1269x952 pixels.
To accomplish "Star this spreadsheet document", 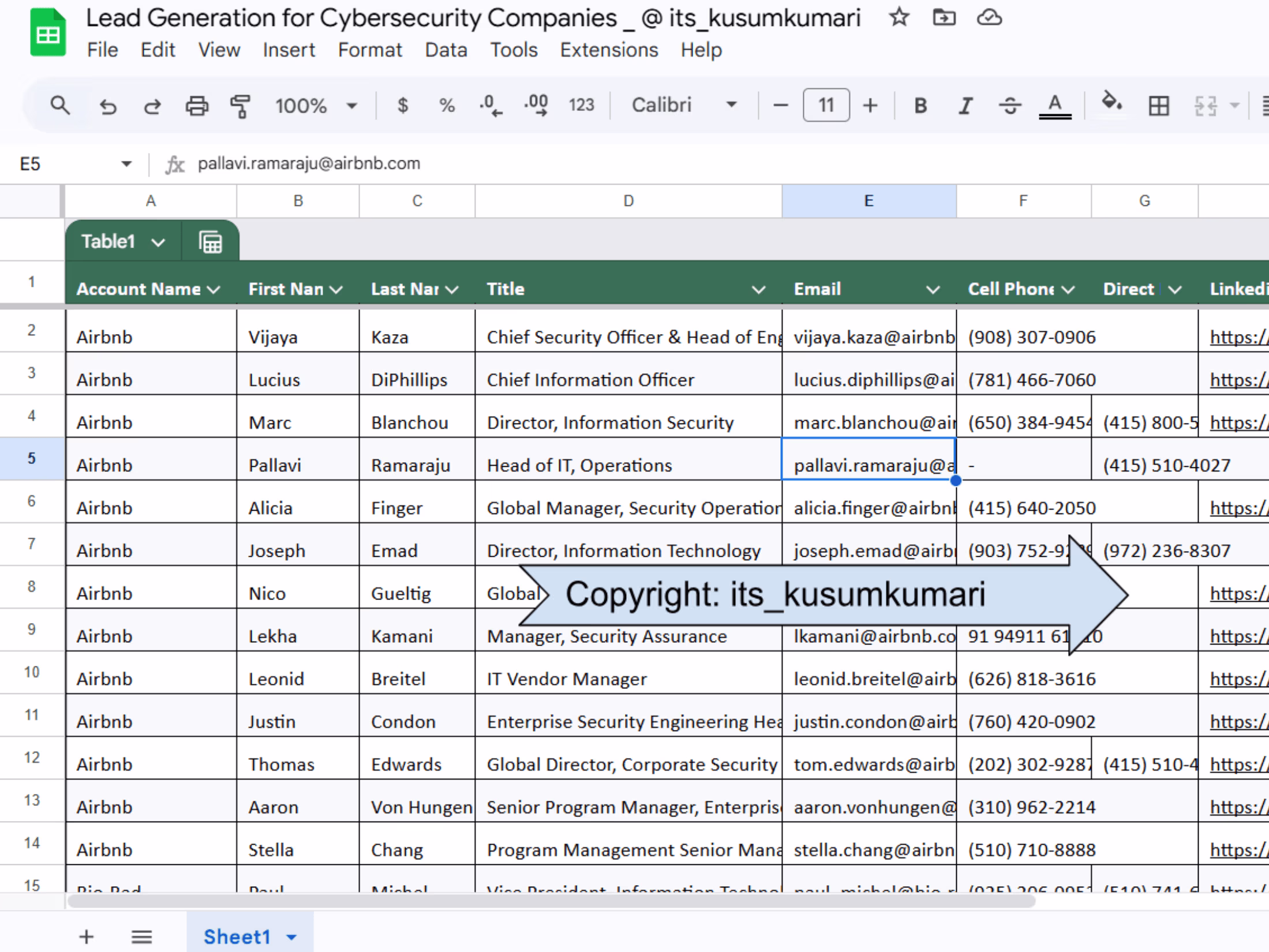I will point(899,17).
